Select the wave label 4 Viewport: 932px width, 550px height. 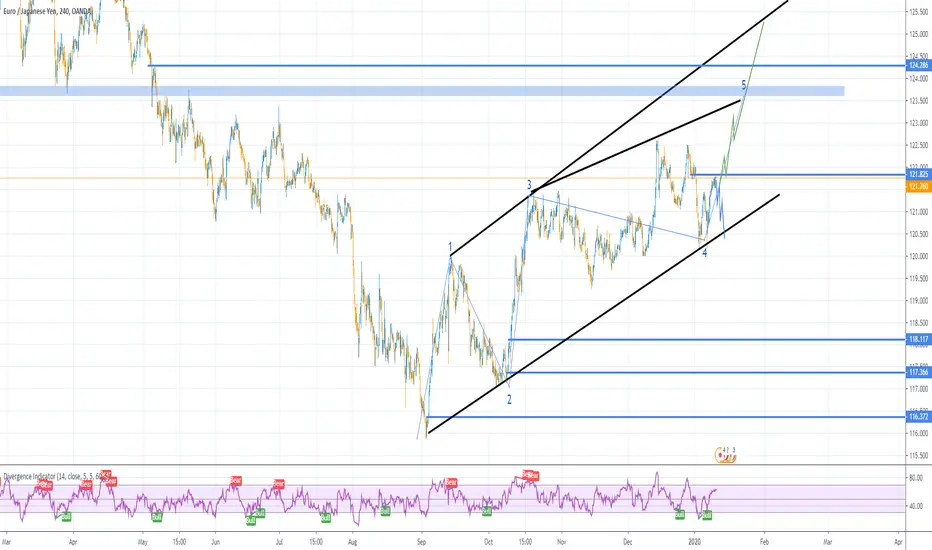(704, 253)
